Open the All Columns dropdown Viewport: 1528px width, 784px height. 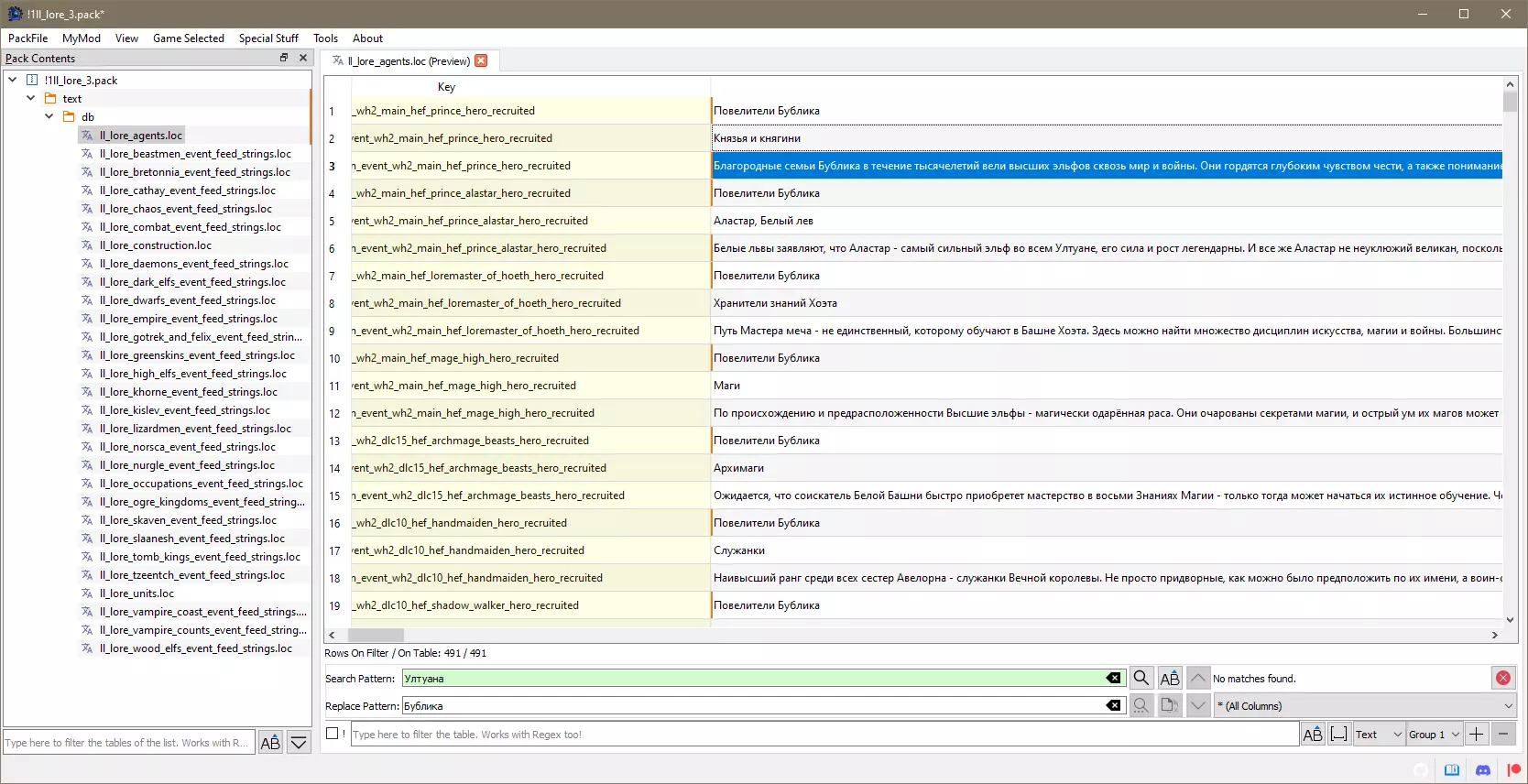(x=1364, y=706)
